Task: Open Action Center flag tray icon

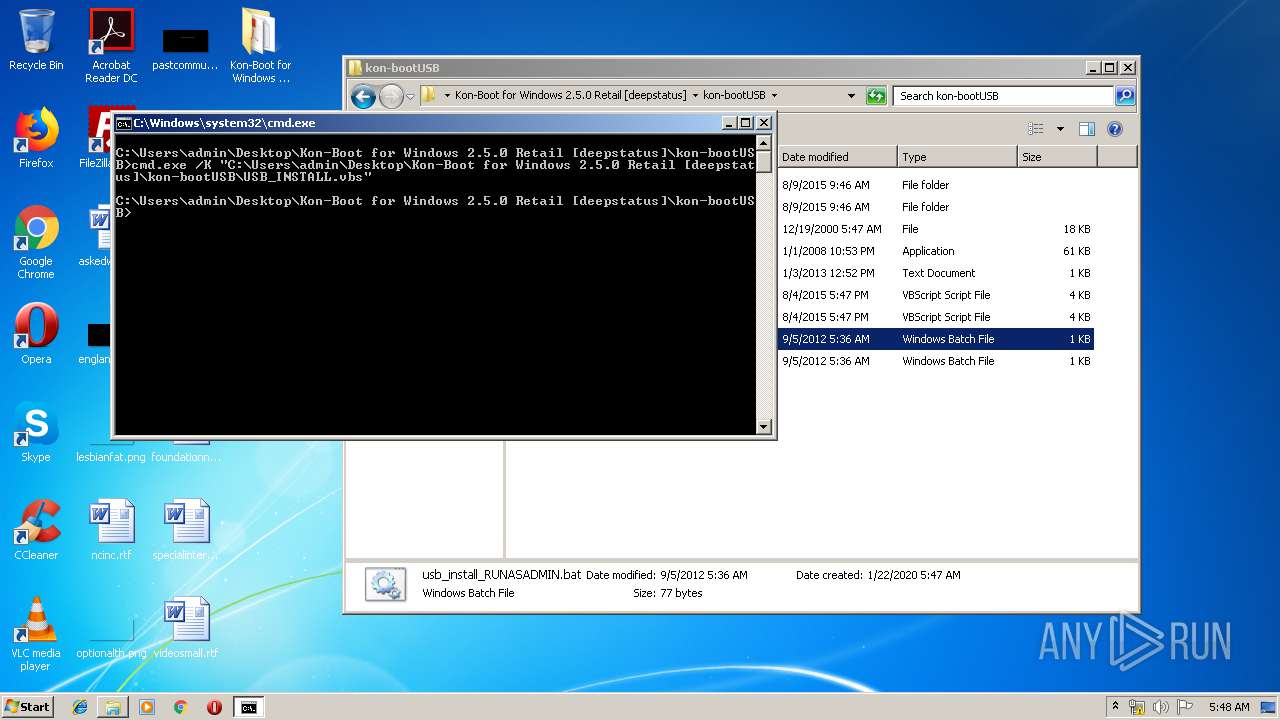Action: coord(1185,707)
